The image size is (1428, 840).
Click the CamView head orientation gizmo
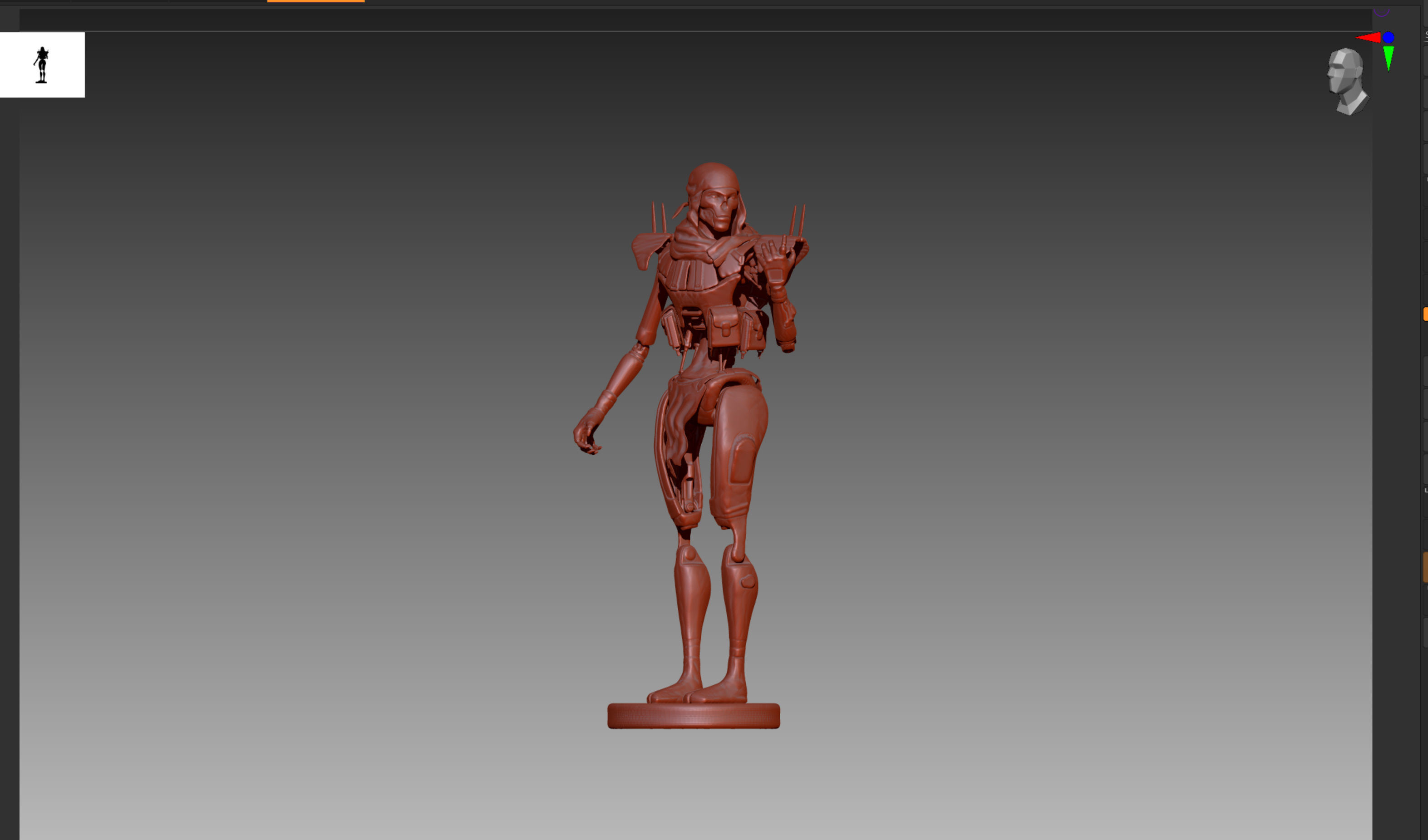coord(1348,82)
